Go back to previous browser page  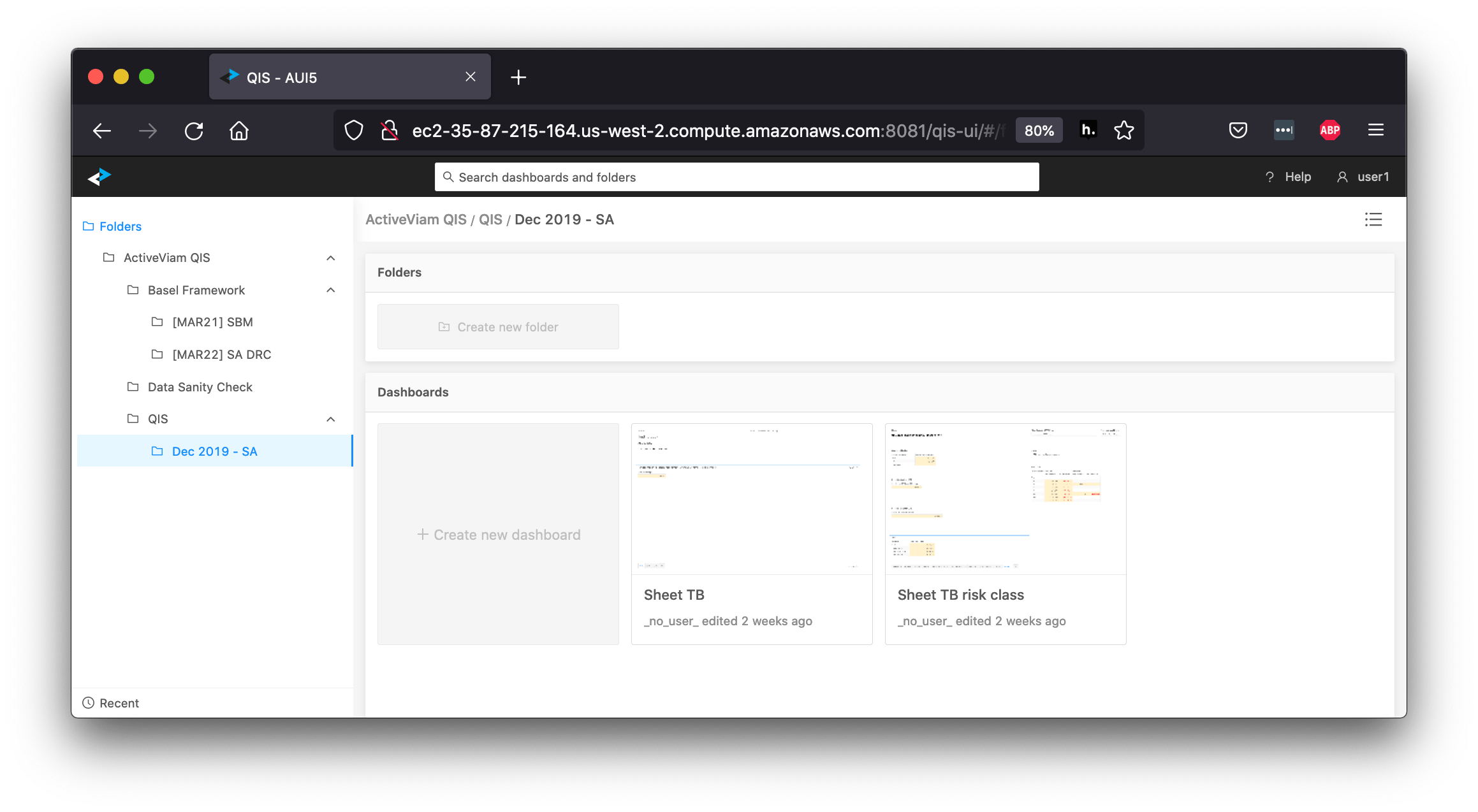(x=102, y=131)
